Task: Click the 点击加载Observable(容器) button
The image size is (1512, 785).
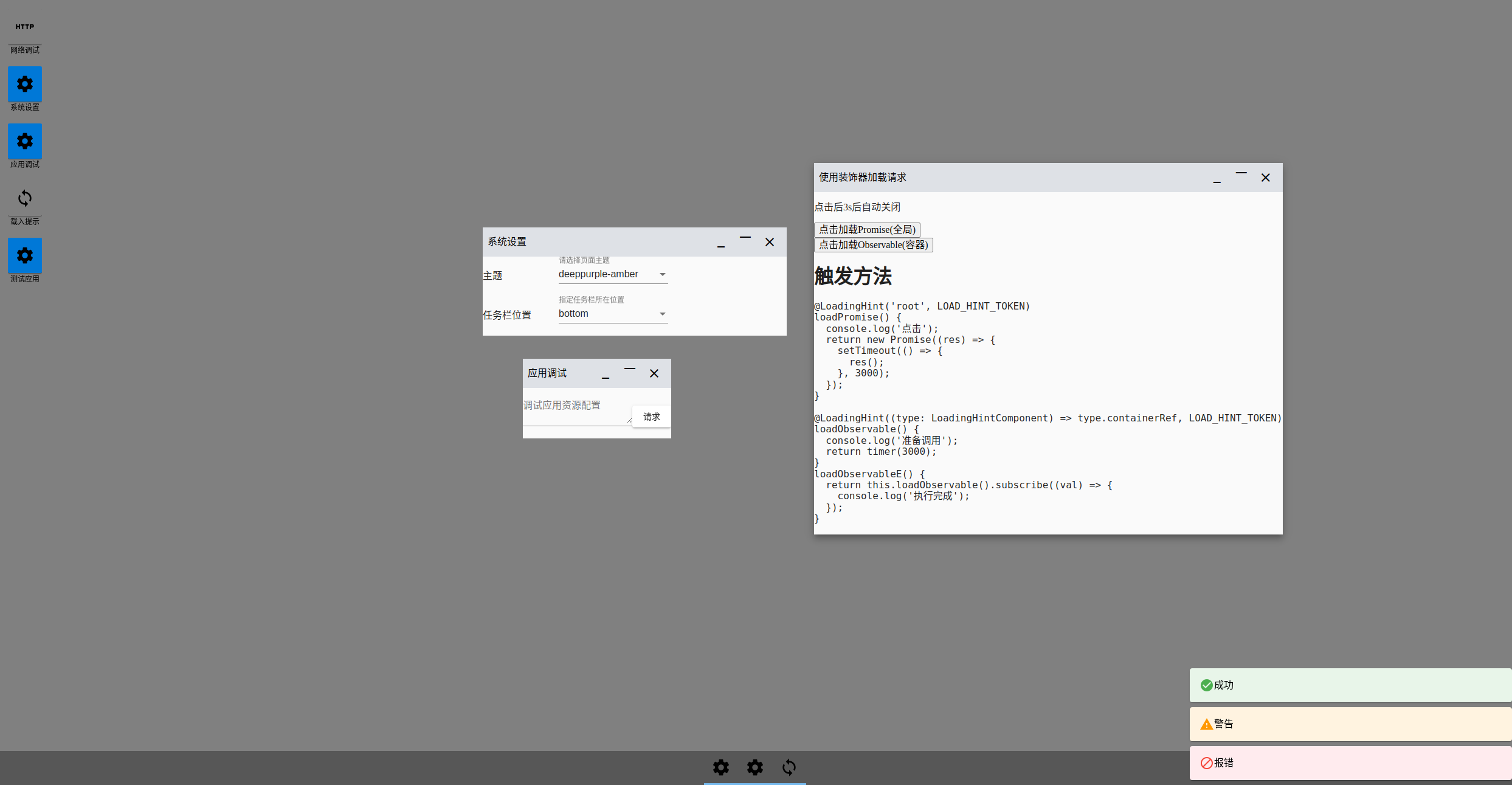Action: [874, 245]
